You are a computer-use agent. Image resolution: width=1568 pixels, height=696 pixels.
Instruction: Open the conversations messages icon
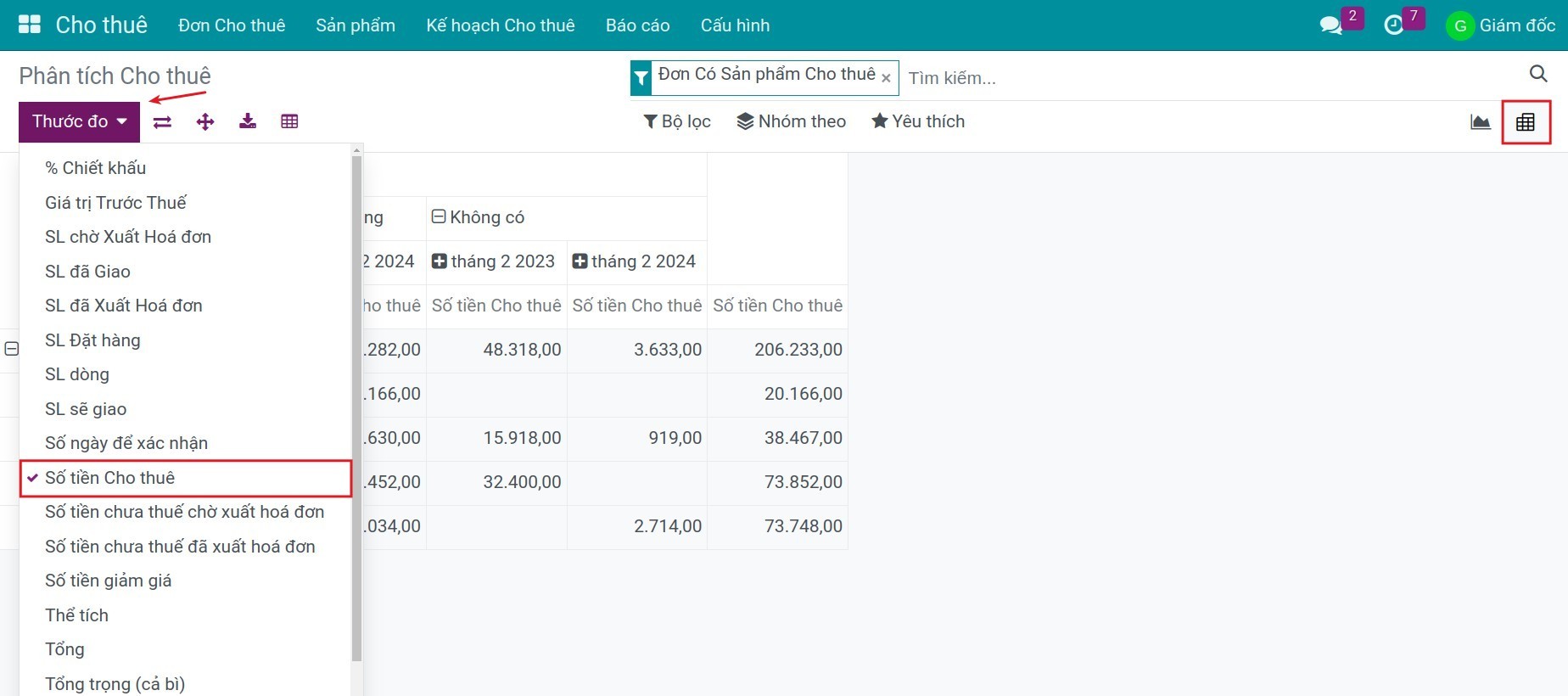tap(1330, 25)
